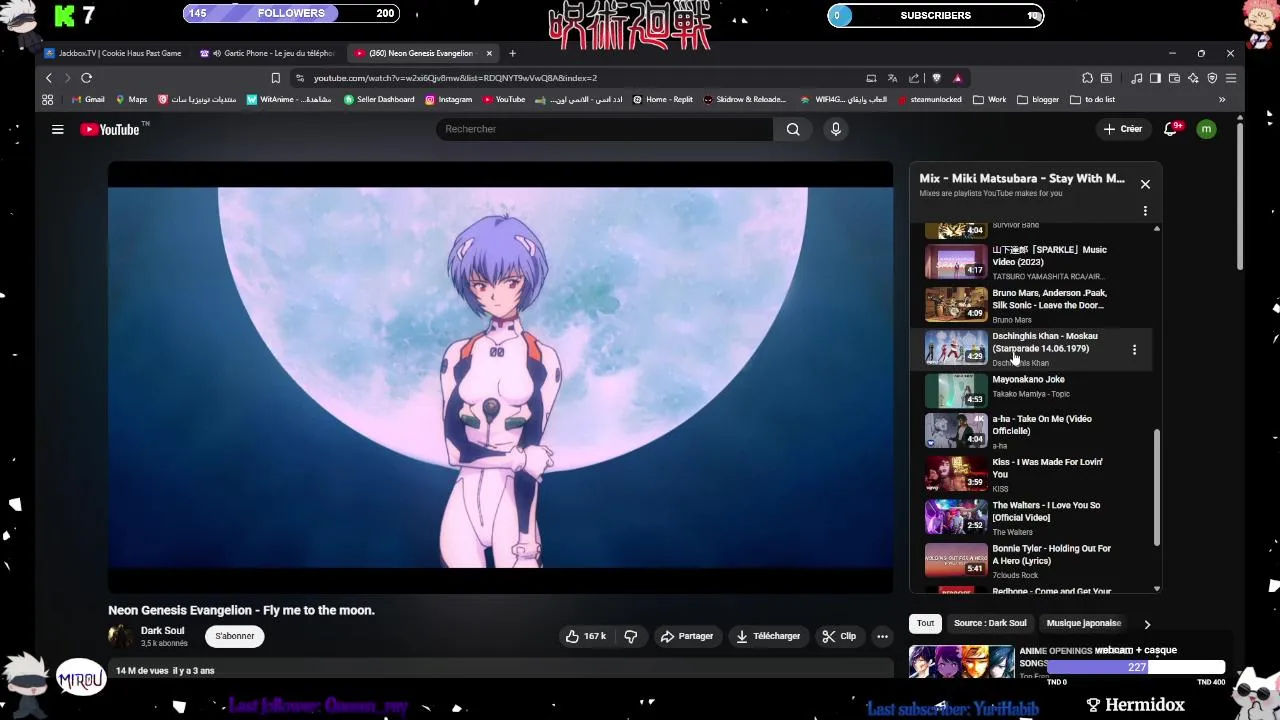The height and width of the screenshot is (720, 1280).
Task: Go back in browser history
Action: tap(49, 78)
